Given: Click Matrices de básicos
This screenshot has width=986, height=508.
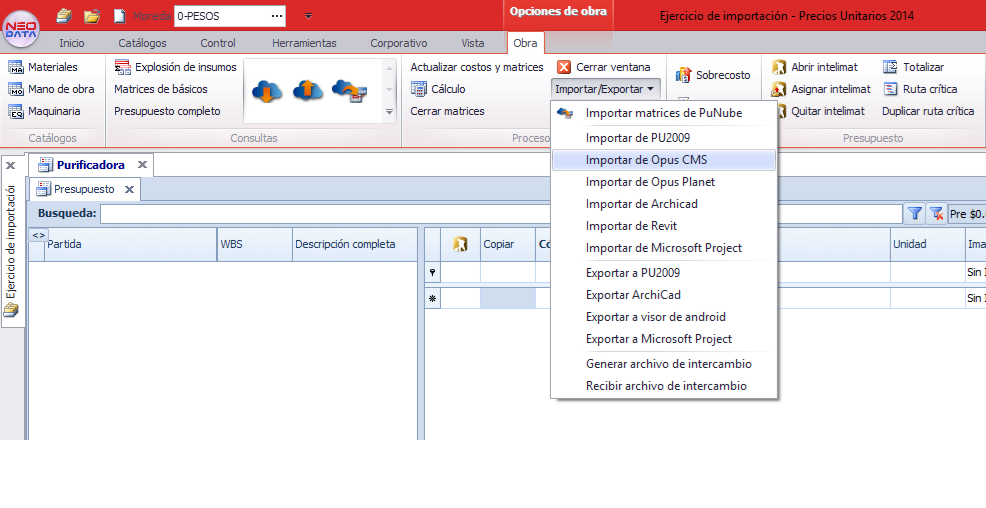Looking at the screenshot, I should [160, 89].
